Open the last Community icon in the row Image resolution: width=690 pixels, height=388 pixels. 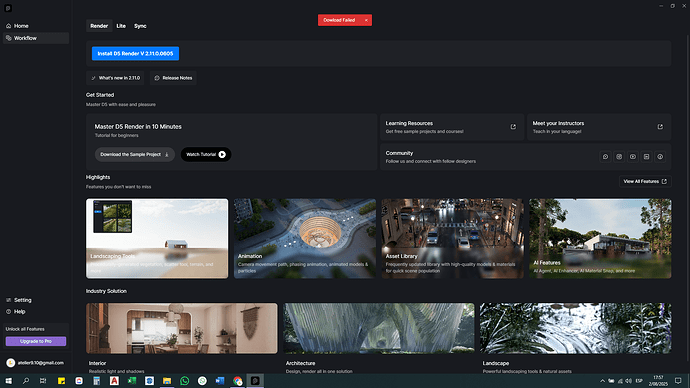tap(660, 157)
